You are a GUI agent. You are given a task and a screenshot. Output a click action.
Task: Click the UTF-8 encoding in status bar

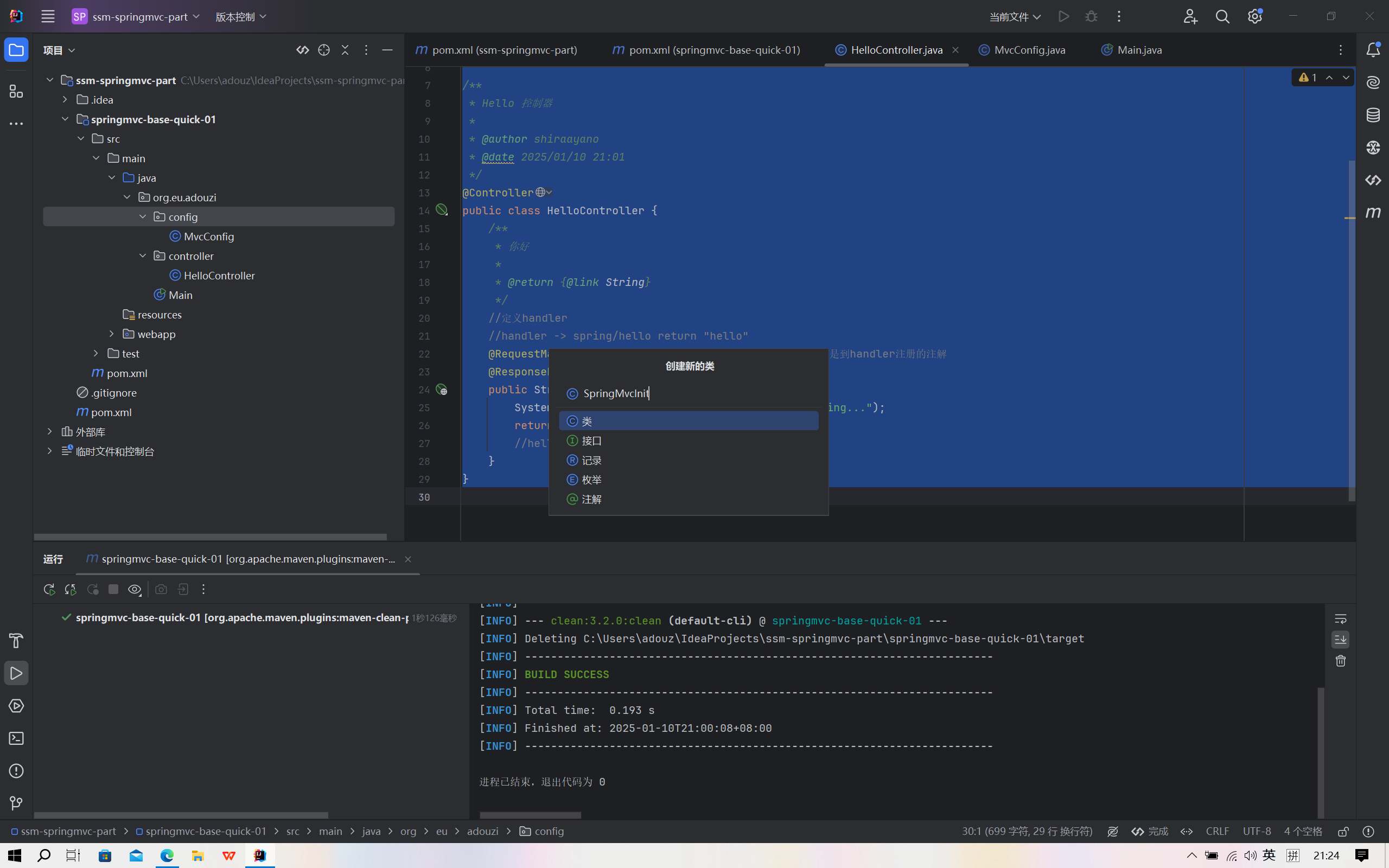[1257, 831]
